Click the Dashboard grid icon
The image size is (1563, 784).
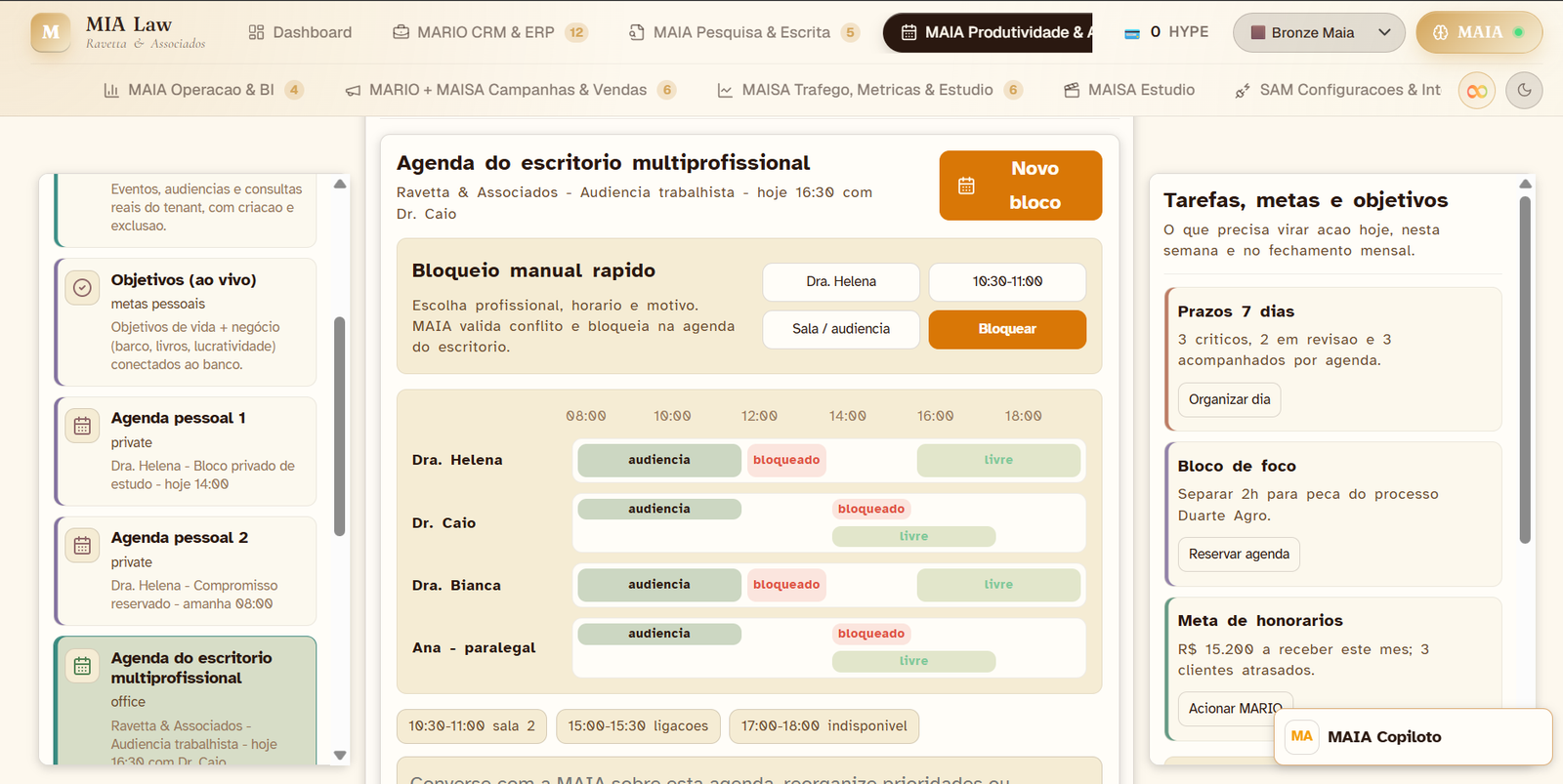[x=257, y=32]
